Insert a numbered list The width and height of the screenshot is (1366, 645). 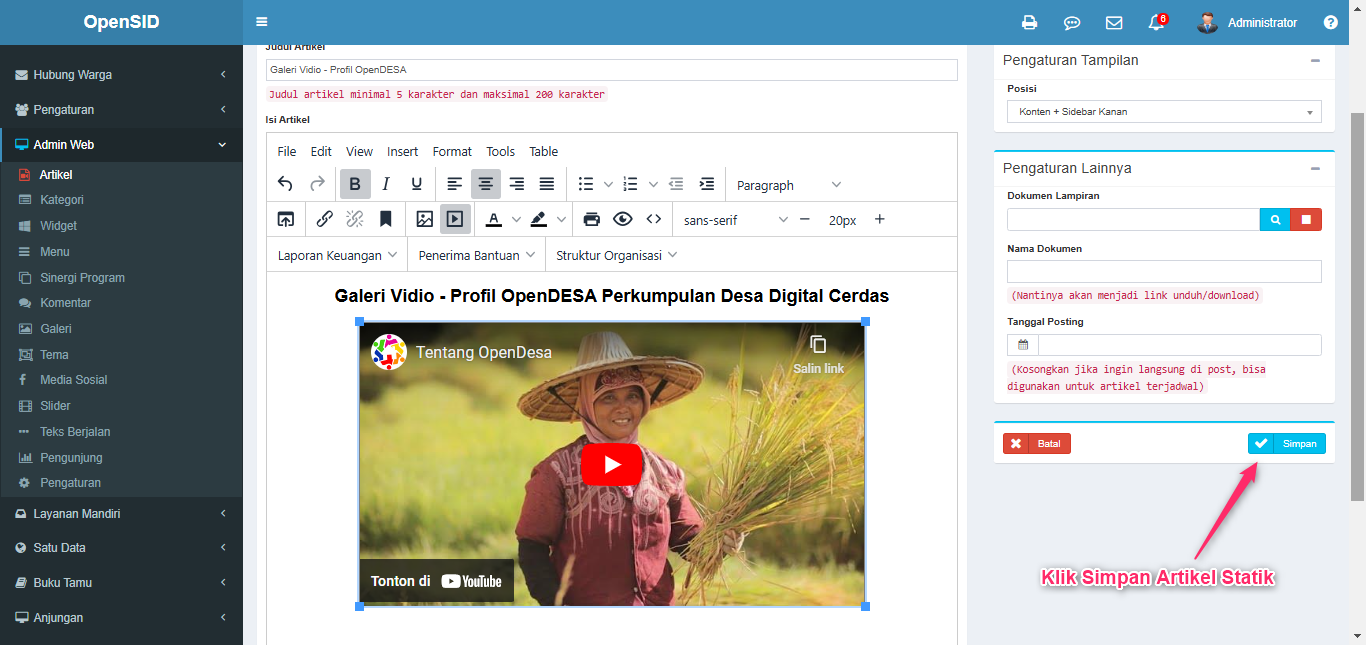(630, 184)
